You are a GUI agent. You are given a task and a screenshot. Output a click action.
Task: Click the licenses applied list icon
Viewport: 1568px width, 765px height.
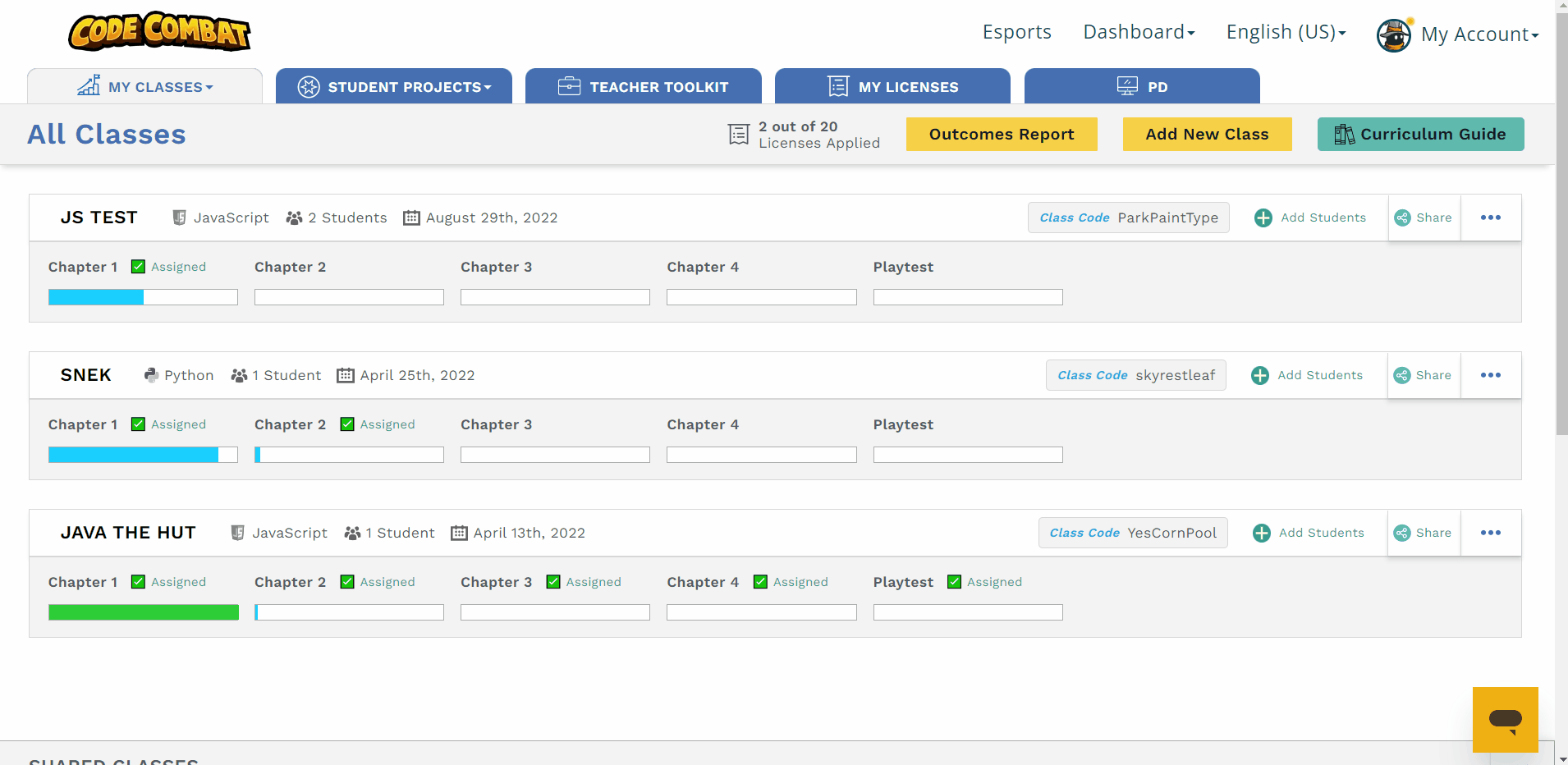coord(739,135)
